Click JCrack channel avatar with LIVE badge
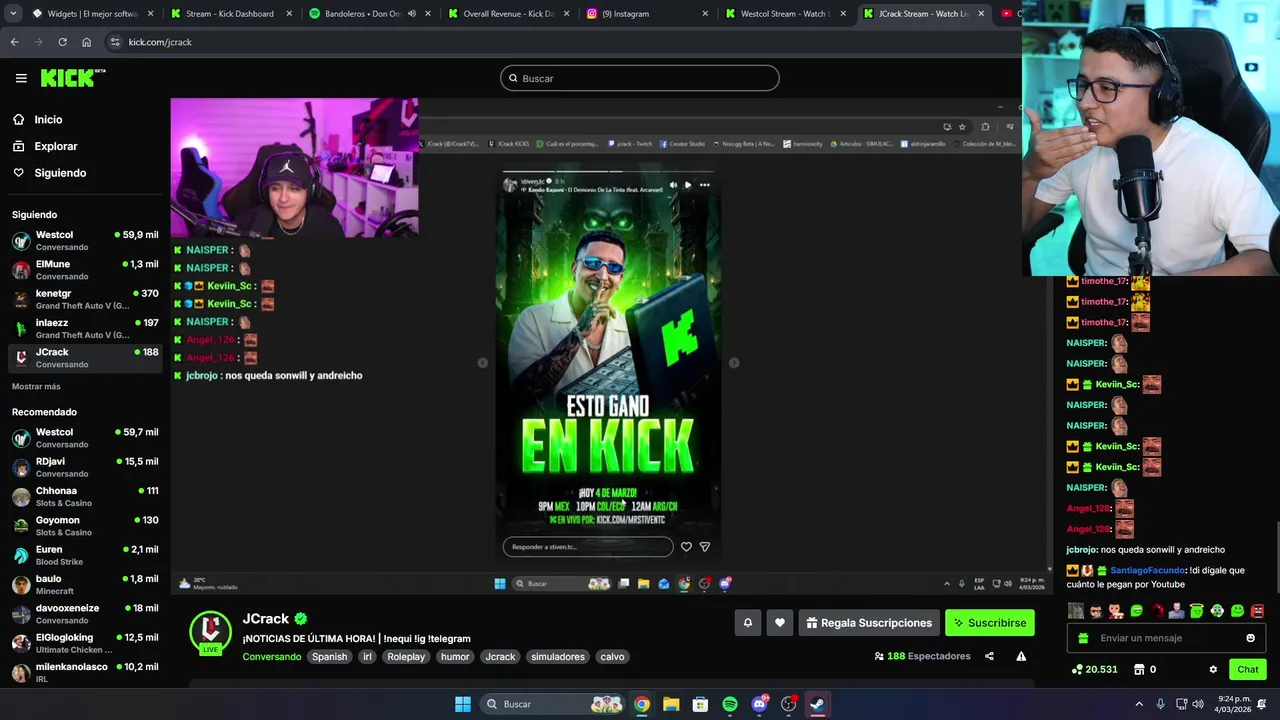 click(x=210, y=632)
